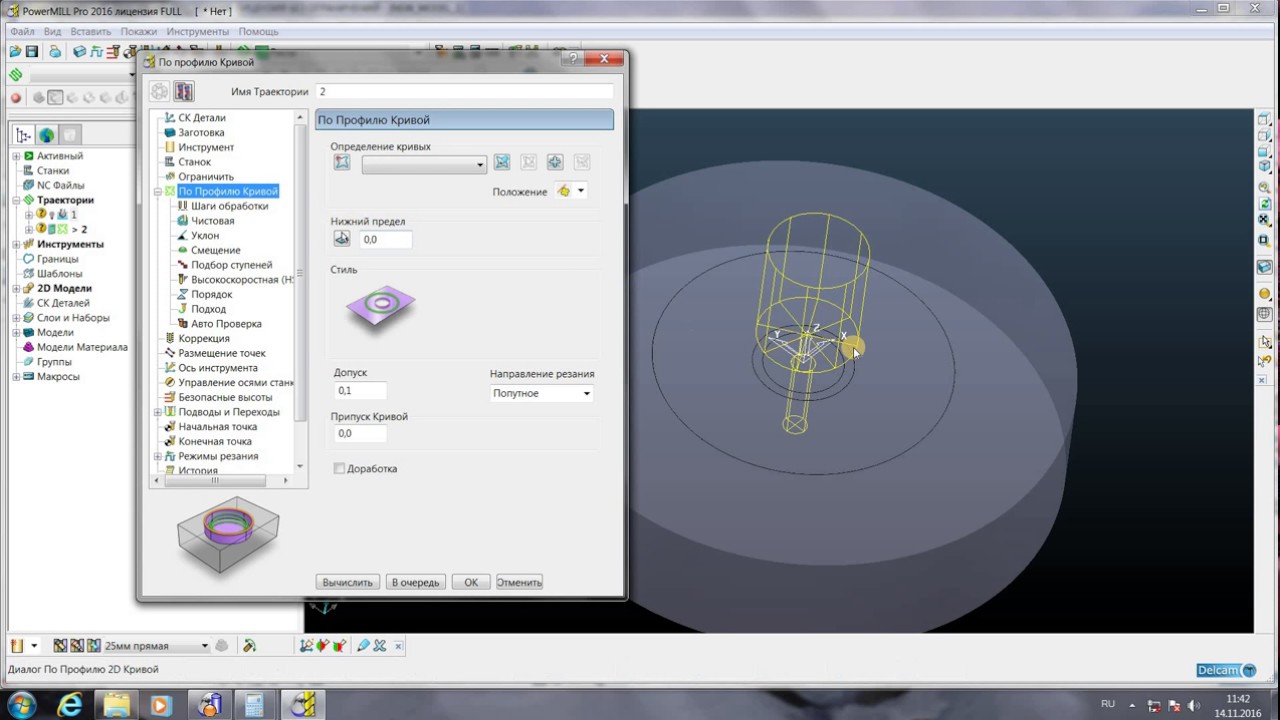The width and height of the screenshot is (1280, 720).
Task: Expand the Подводы и Переходы tree node
Action: pyautogui.click(x=158, y=412)
